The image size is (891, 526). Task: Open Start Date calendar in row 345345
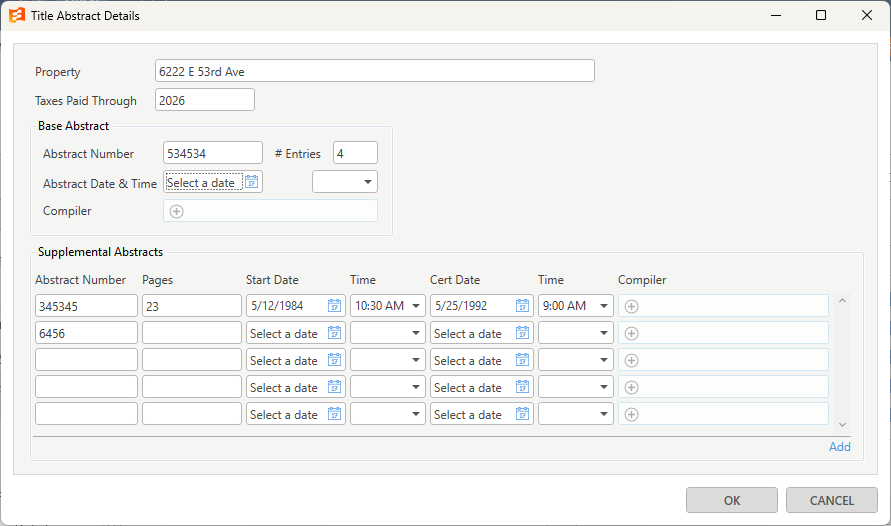[x=335, y=306]
